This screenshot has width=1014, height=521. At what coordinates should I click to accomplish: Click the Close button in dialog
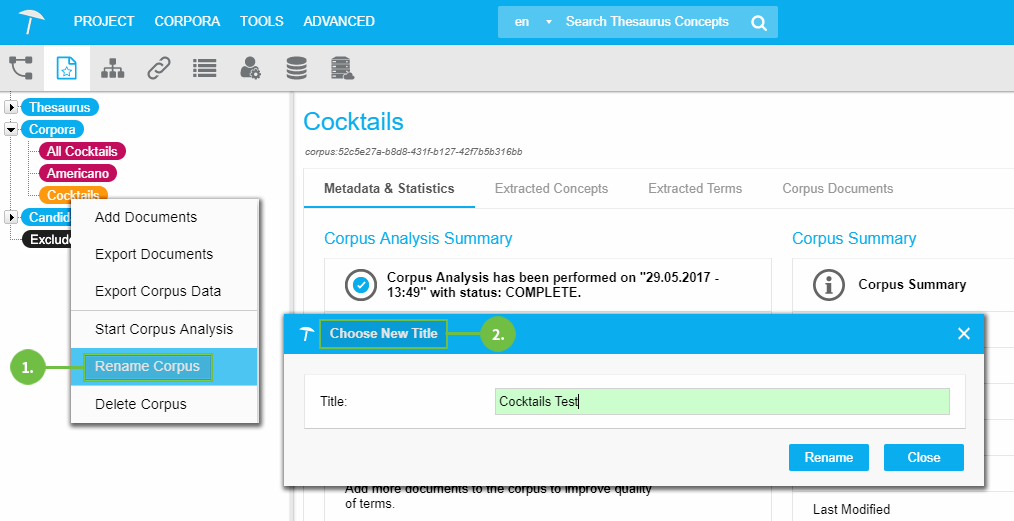(x=923, y=457)
